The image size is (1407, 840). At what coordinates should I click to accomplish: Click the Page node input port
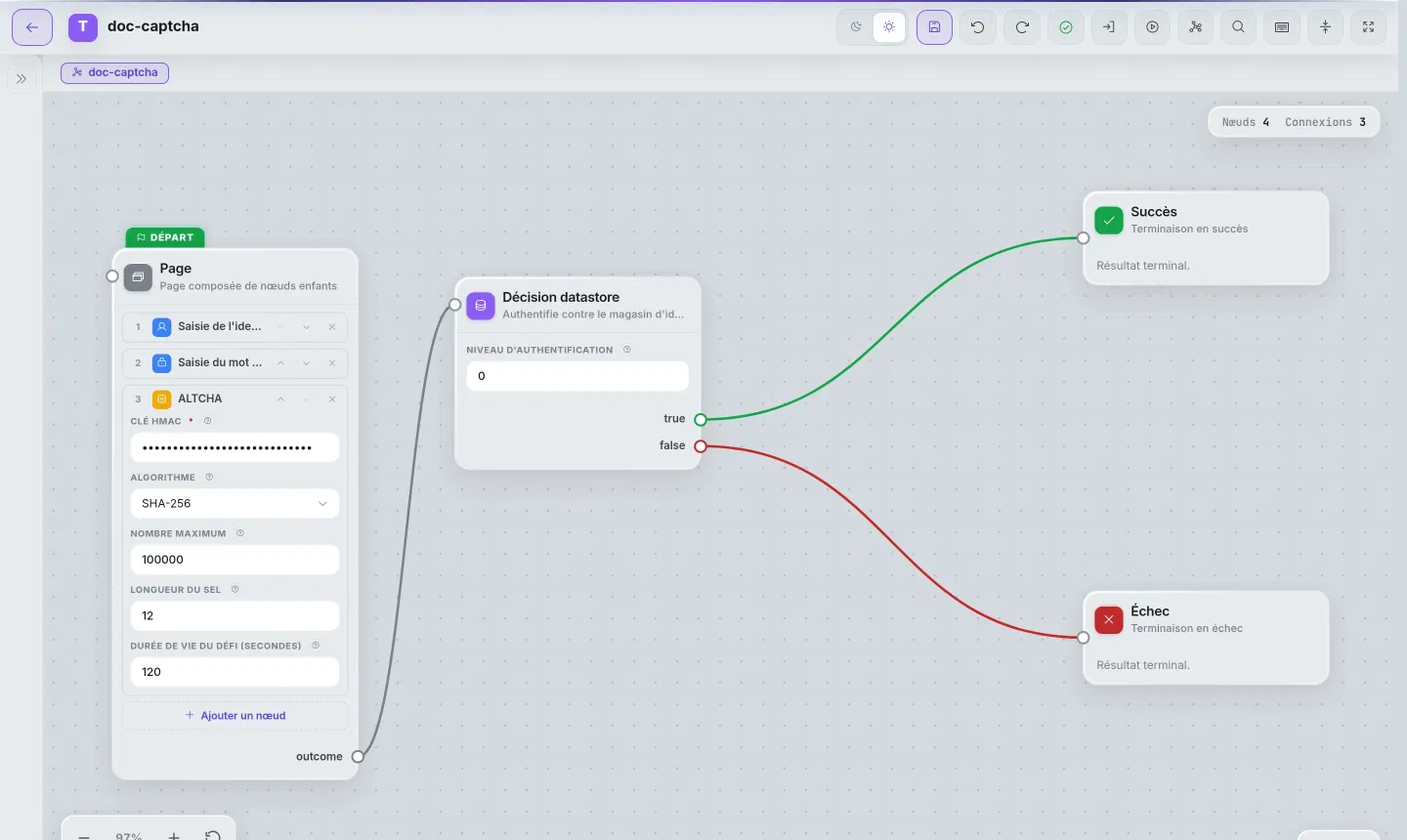(112, 276)
